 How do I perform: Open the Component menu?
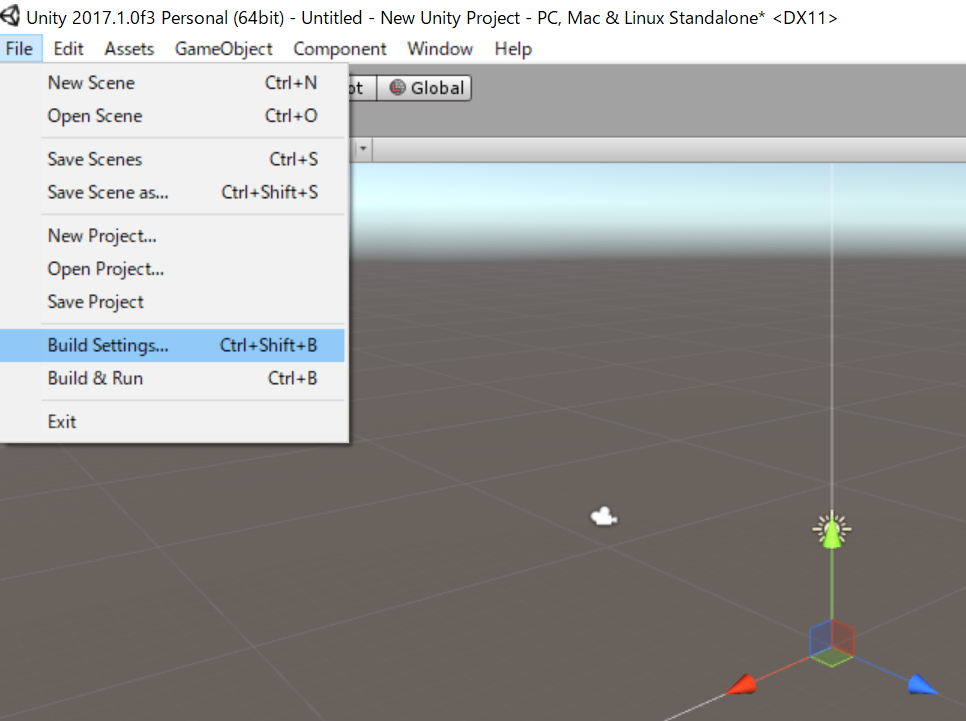[x=339, y=49]
